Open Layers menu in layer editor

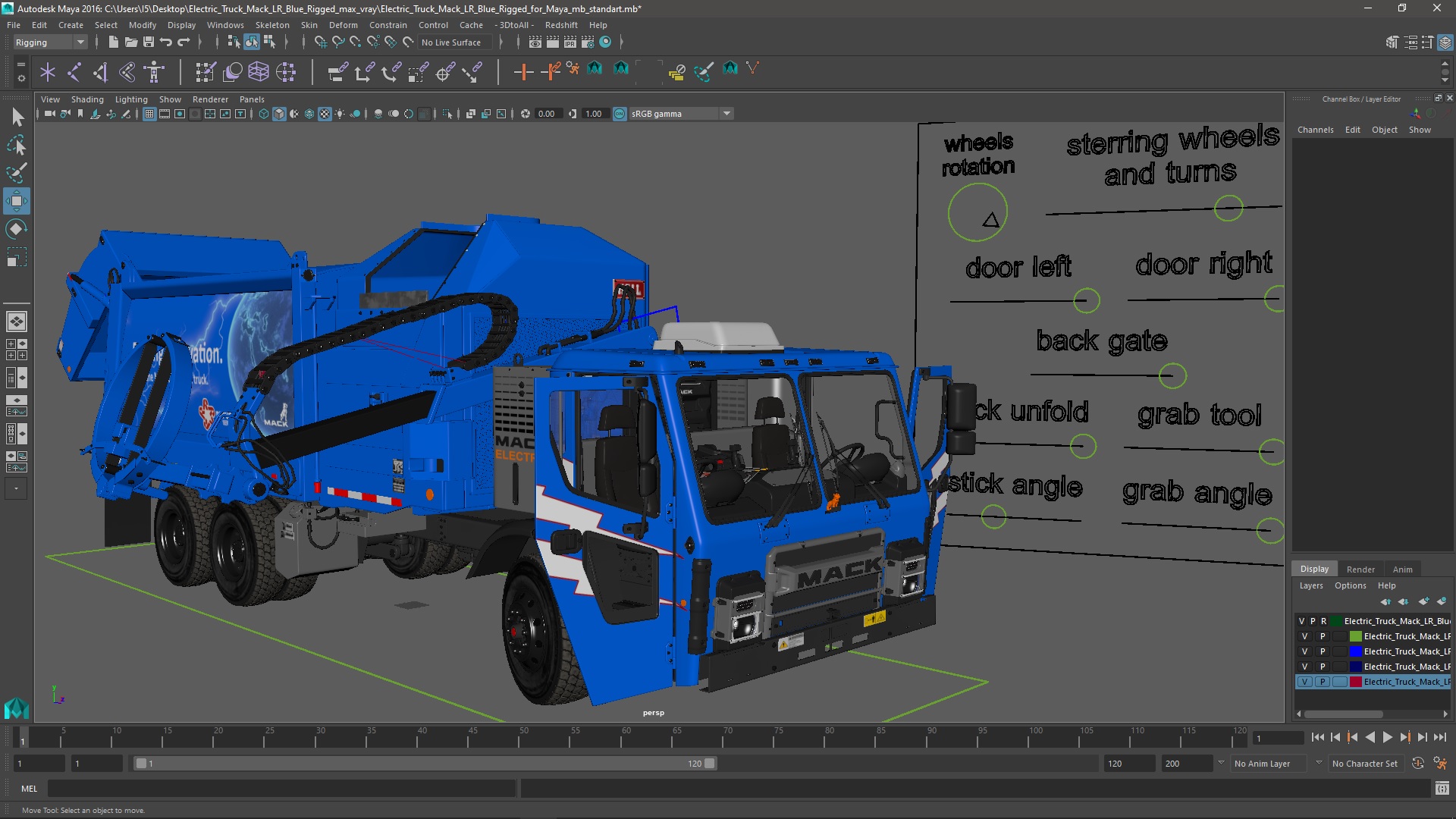(1311, 585)
